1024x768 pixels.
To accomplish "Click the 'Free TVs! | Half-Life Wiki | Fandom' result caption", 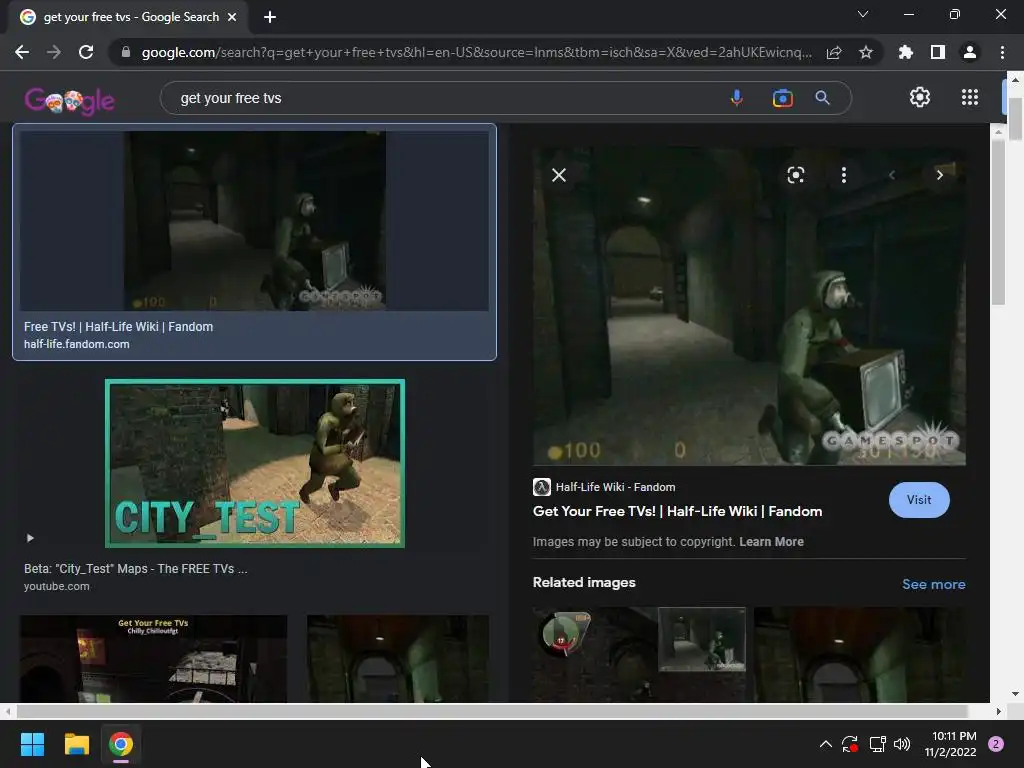I will (x=118, y=327).
